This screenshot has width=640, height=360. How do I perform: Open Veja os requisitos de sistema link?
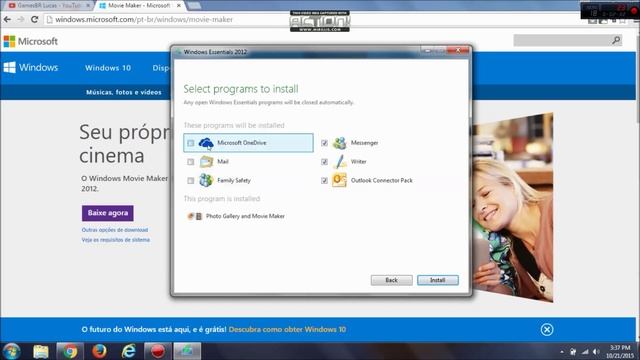[x=116, y=240]
